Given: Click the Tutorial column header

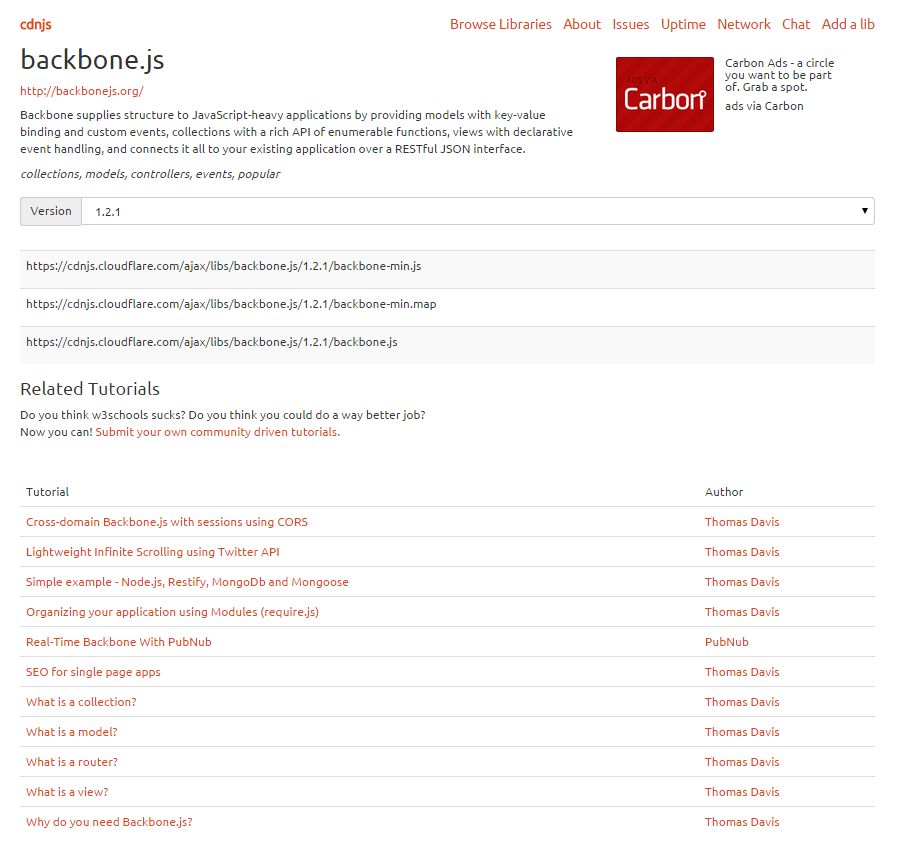Looking at the screenshot, I should tap(47, 492).
